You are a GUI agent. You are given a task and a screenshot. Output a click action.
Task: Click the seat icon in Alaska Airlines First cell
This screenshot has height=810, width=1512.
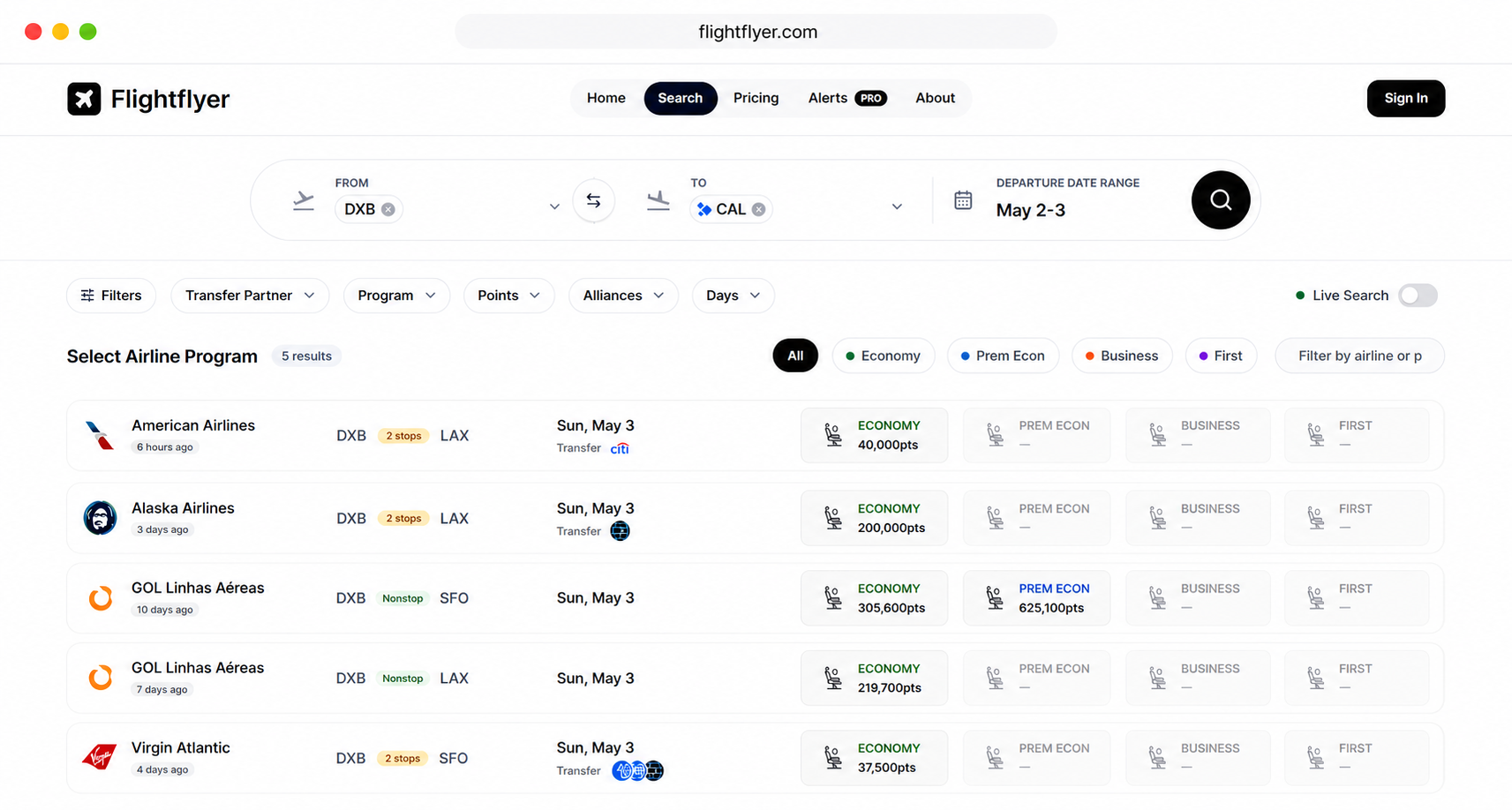pyautogui.click(x=1315, y=518)
